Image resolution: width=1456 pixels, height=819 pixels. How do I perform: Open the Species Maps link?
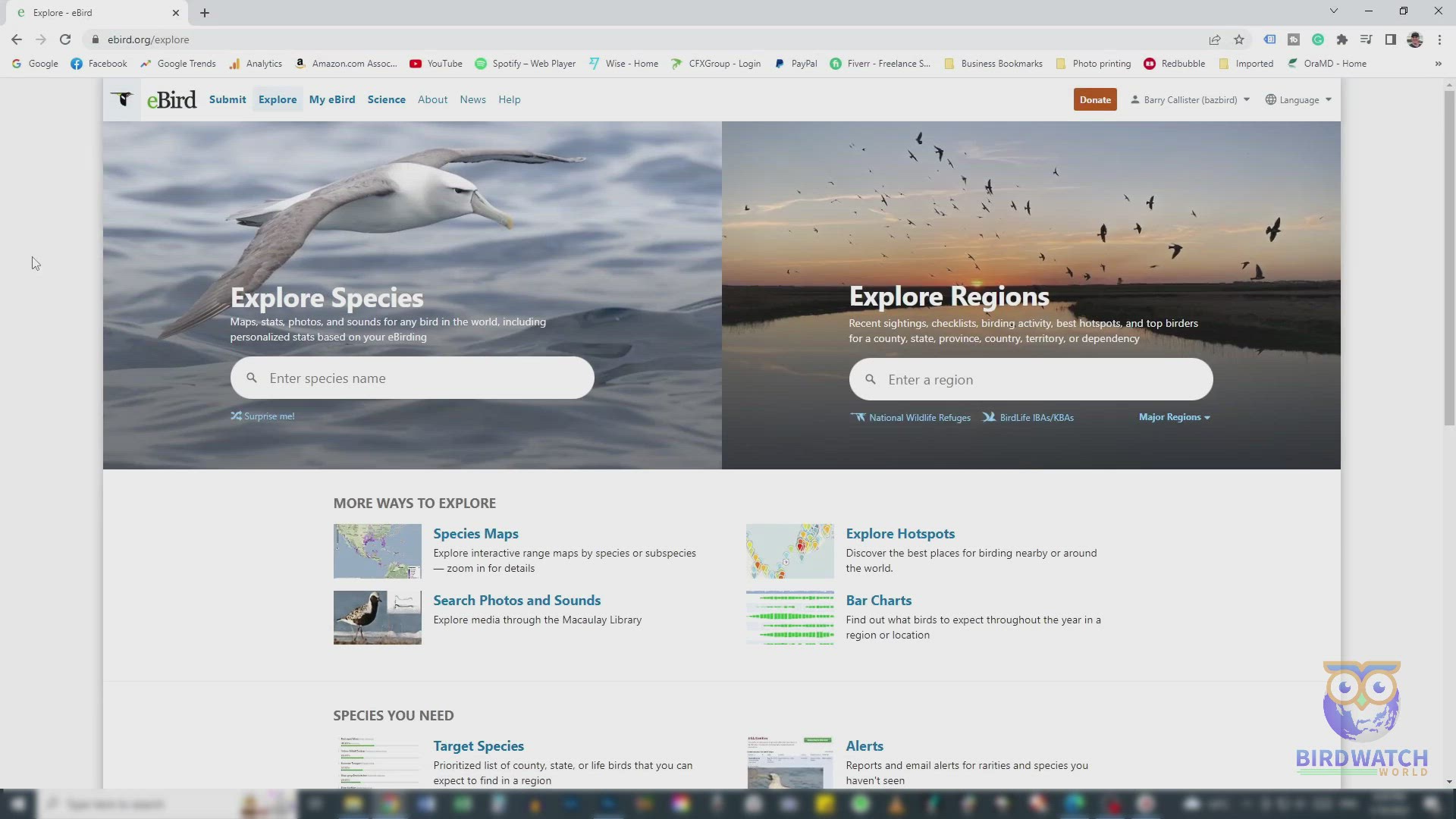pyautogui.click(x=475, y=534)
